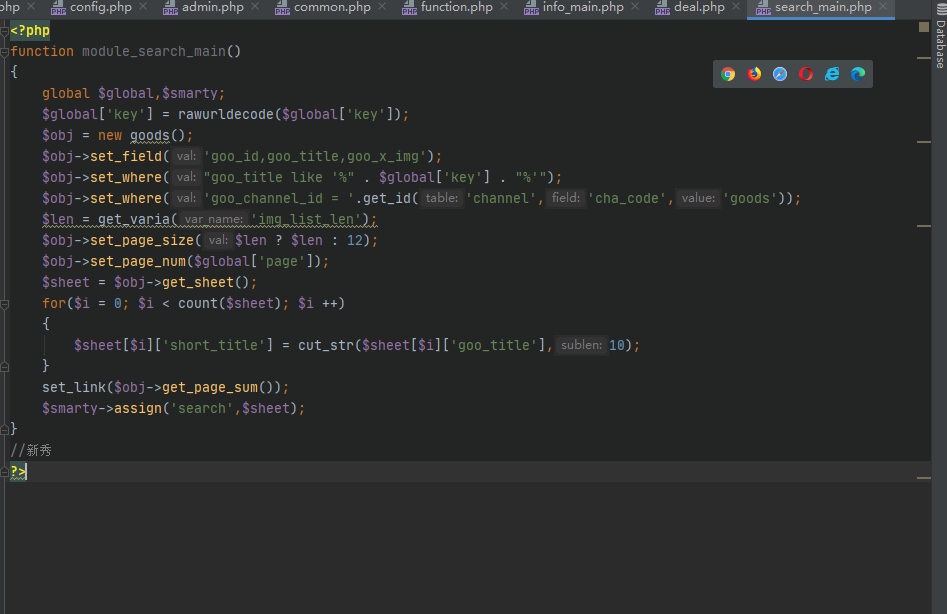This screenshot has width=947, height=614.
Task: Close the config.php tab
Action: coord(143,6)
